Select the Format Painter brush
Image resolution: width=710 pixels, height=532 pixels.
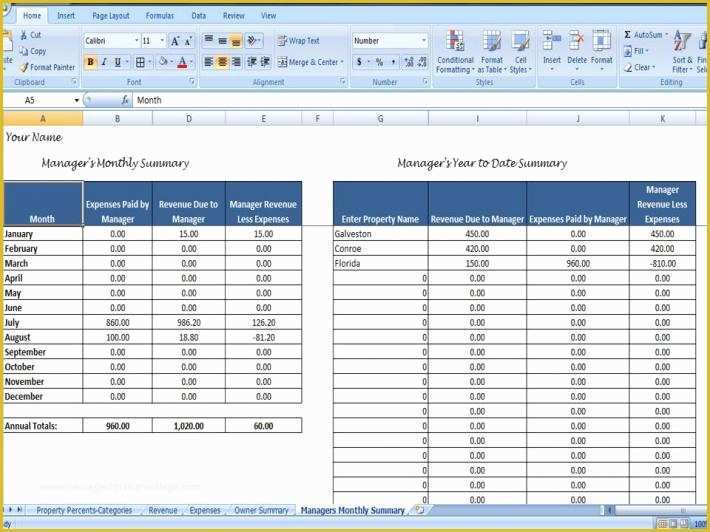24,67
